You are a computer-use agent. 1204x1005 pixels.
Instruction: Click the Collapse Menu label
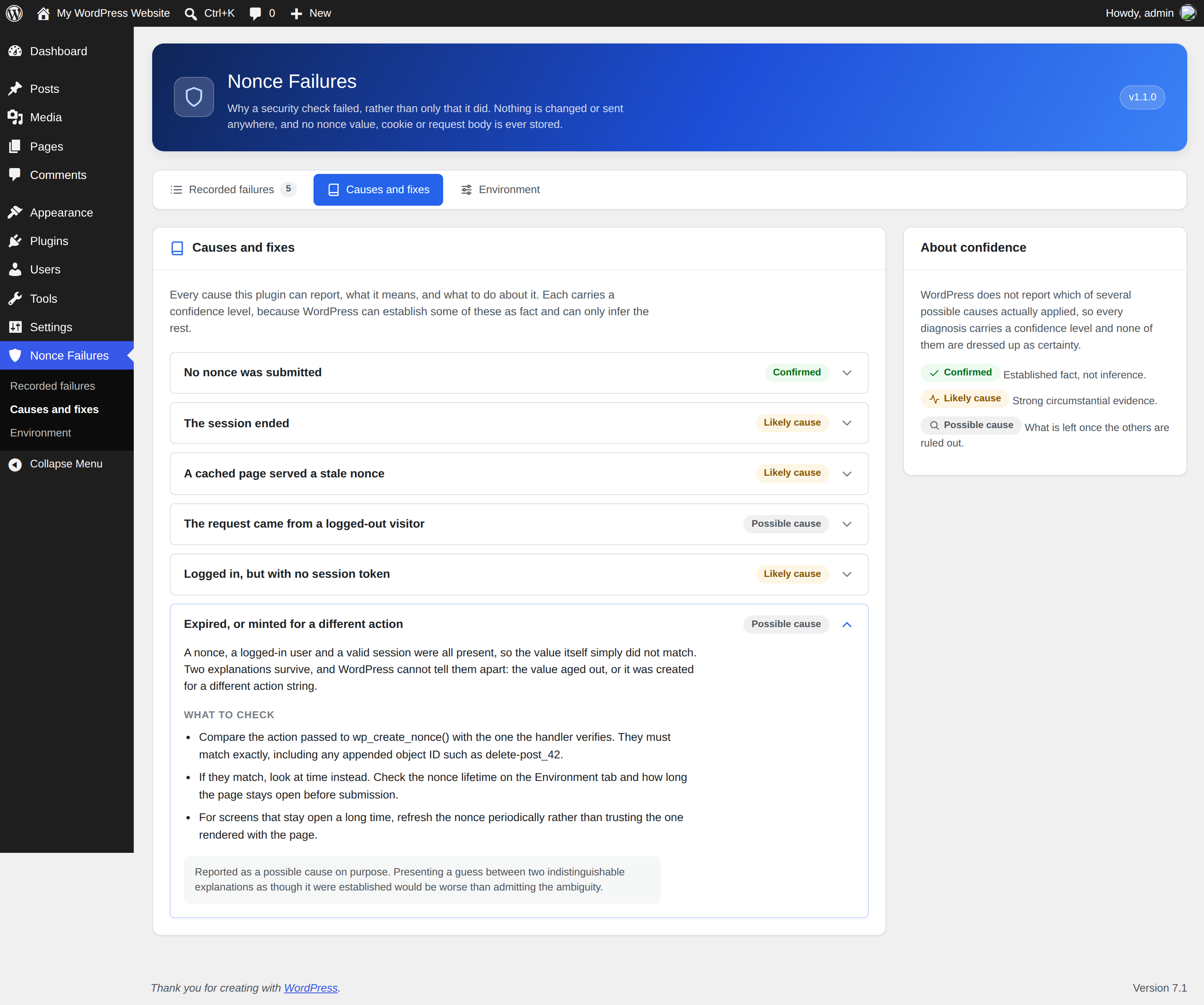66,464
